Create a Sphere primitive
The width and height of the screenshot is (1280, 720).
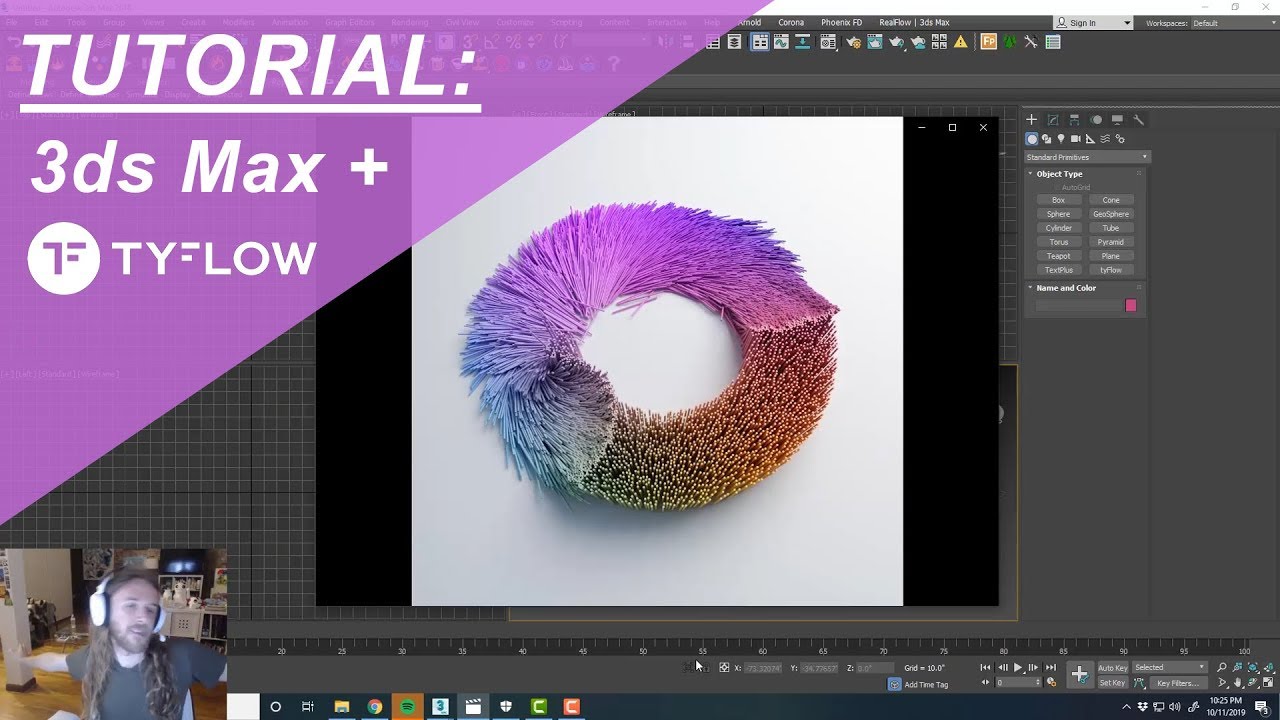(1058, 214)
